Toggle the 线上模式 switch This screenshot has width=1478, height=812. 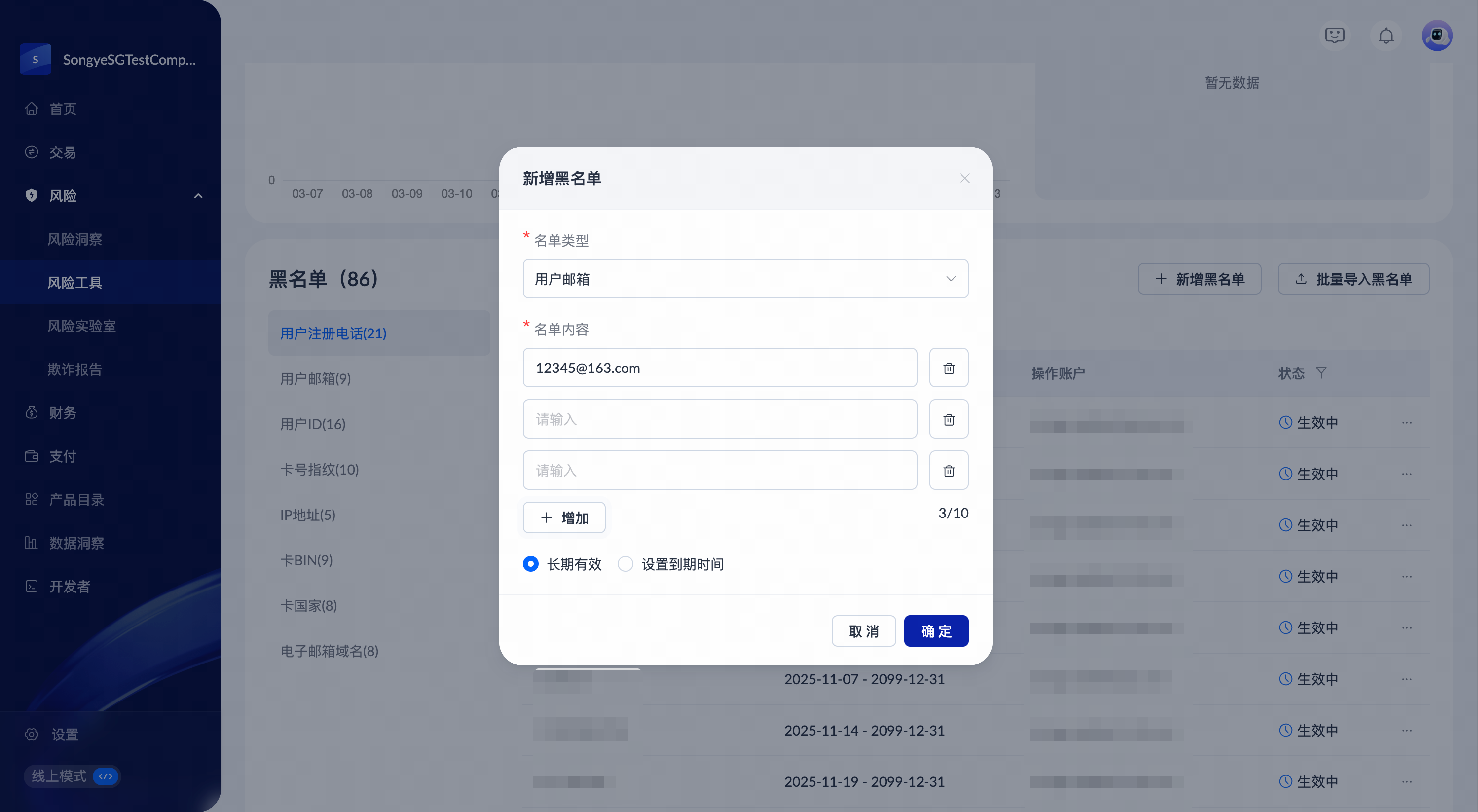click(106, 776)
